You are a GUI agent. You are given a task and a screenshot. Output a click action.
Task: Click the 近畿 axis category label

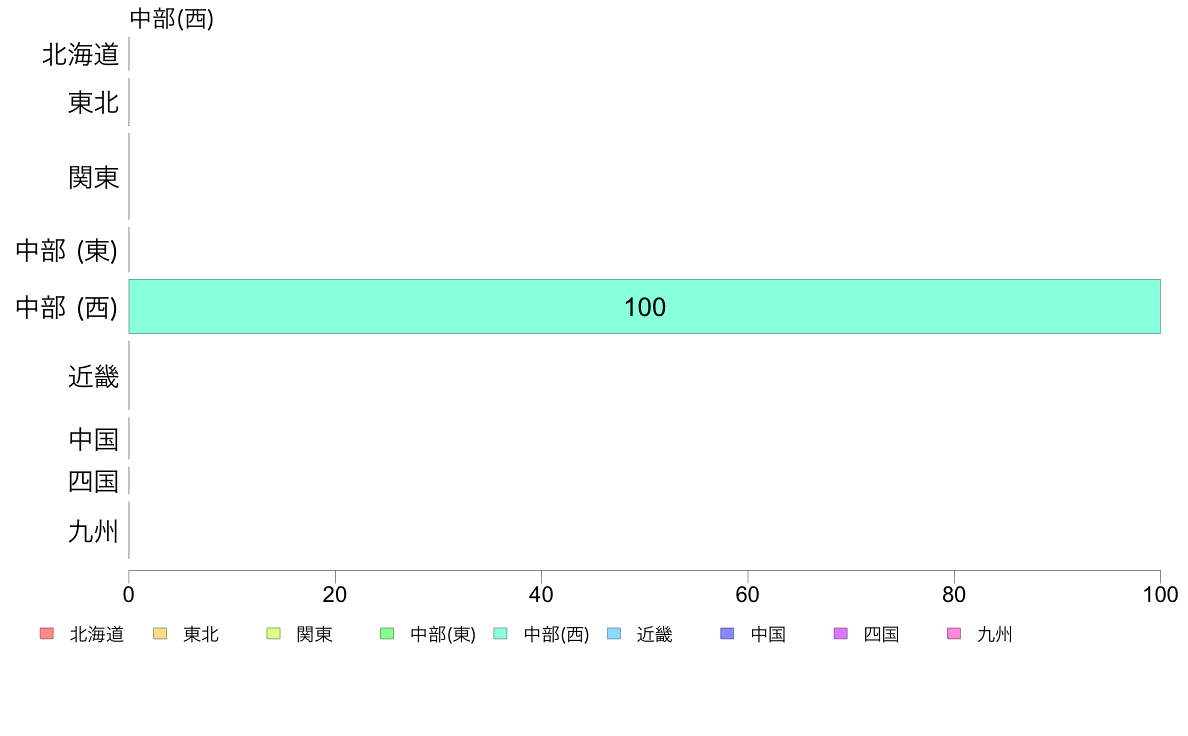click(94, 377)
